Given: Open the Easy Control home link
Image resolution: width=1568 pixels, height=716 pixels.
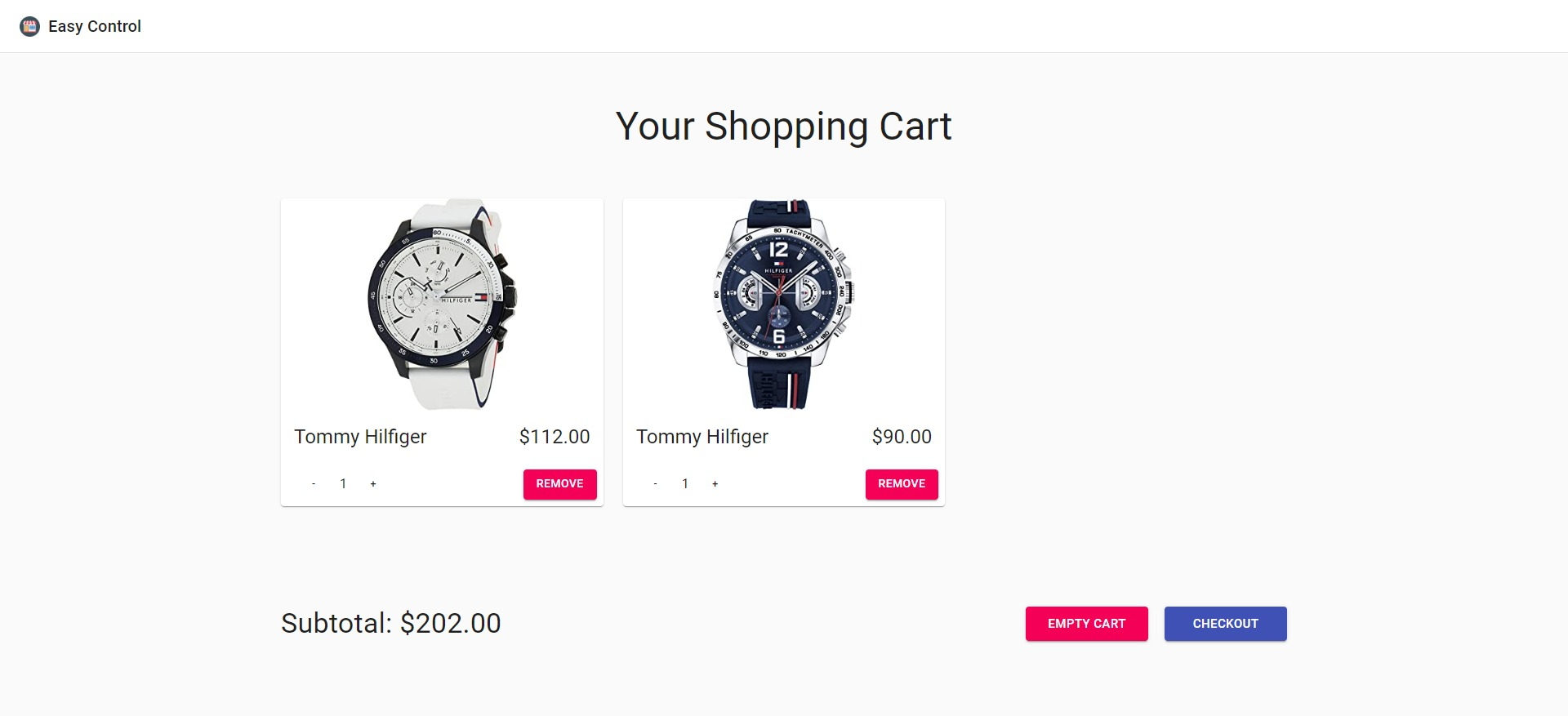Looking at the screenshot, I should point(95,25).
